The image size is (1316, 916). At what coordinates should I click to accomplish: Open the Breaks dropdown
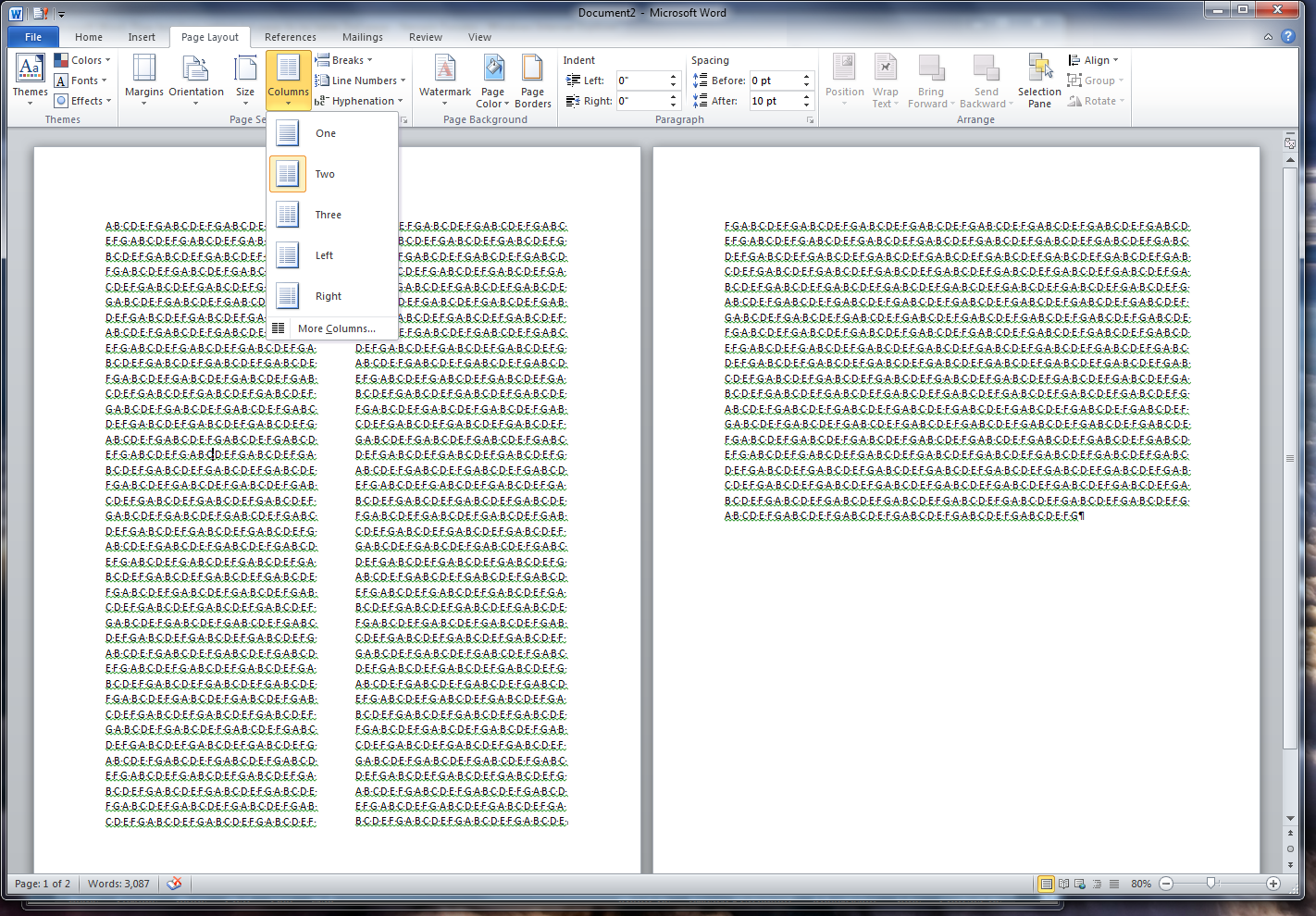pos(344,60)
